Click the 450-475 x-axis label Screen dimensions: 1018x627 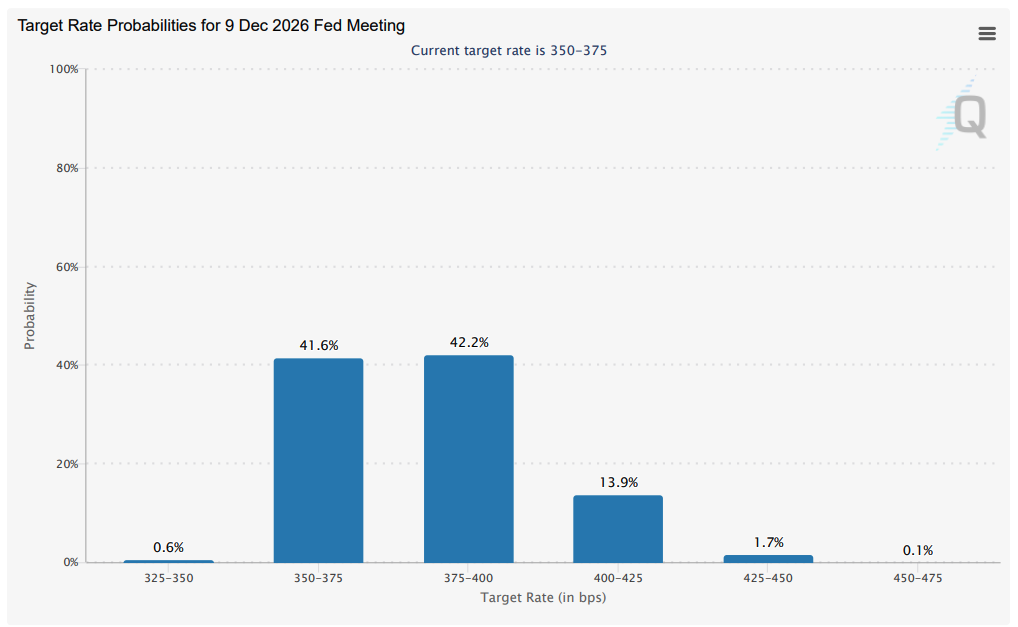(917, 578)
